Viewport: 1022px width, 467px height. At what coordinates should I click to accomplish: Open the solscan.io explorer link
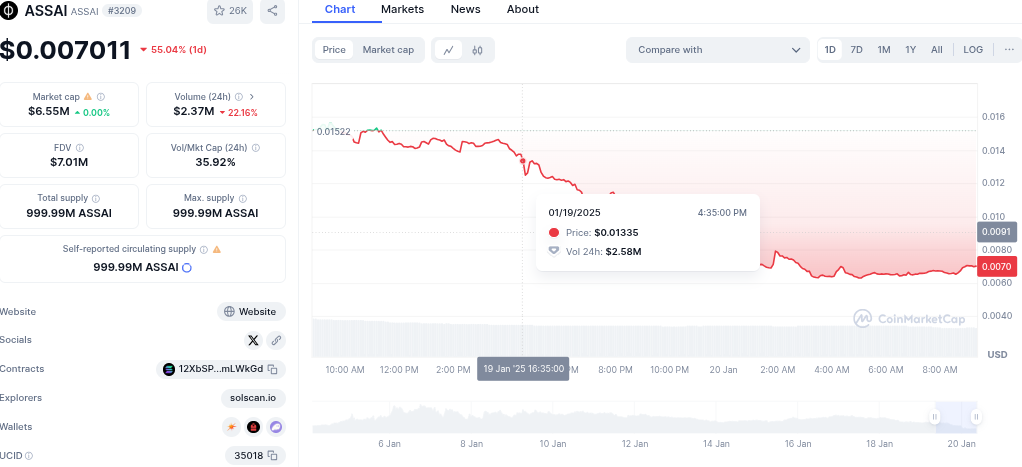pos(253,398)
